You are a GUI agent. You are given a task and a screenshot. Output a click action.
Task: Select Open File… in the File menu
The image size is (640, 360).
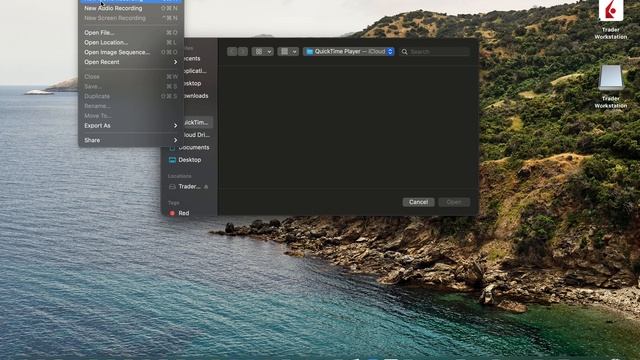coord(131,33)
